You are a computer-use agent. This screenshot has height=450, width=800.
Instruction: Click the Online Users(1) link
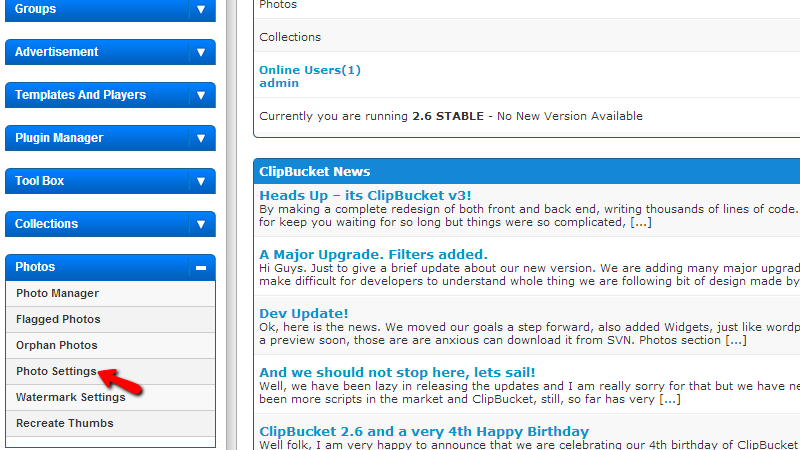pos(310,70)
